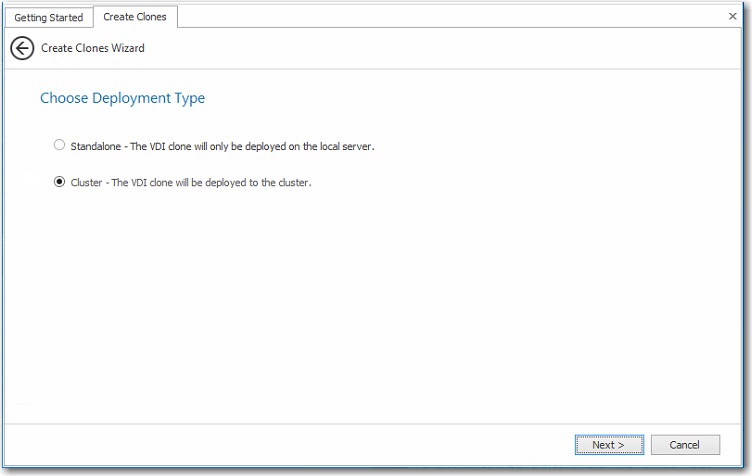Viewport: 752px width, 476px height.
Task: Close the tab panel with X
Action: pos(733,16)
